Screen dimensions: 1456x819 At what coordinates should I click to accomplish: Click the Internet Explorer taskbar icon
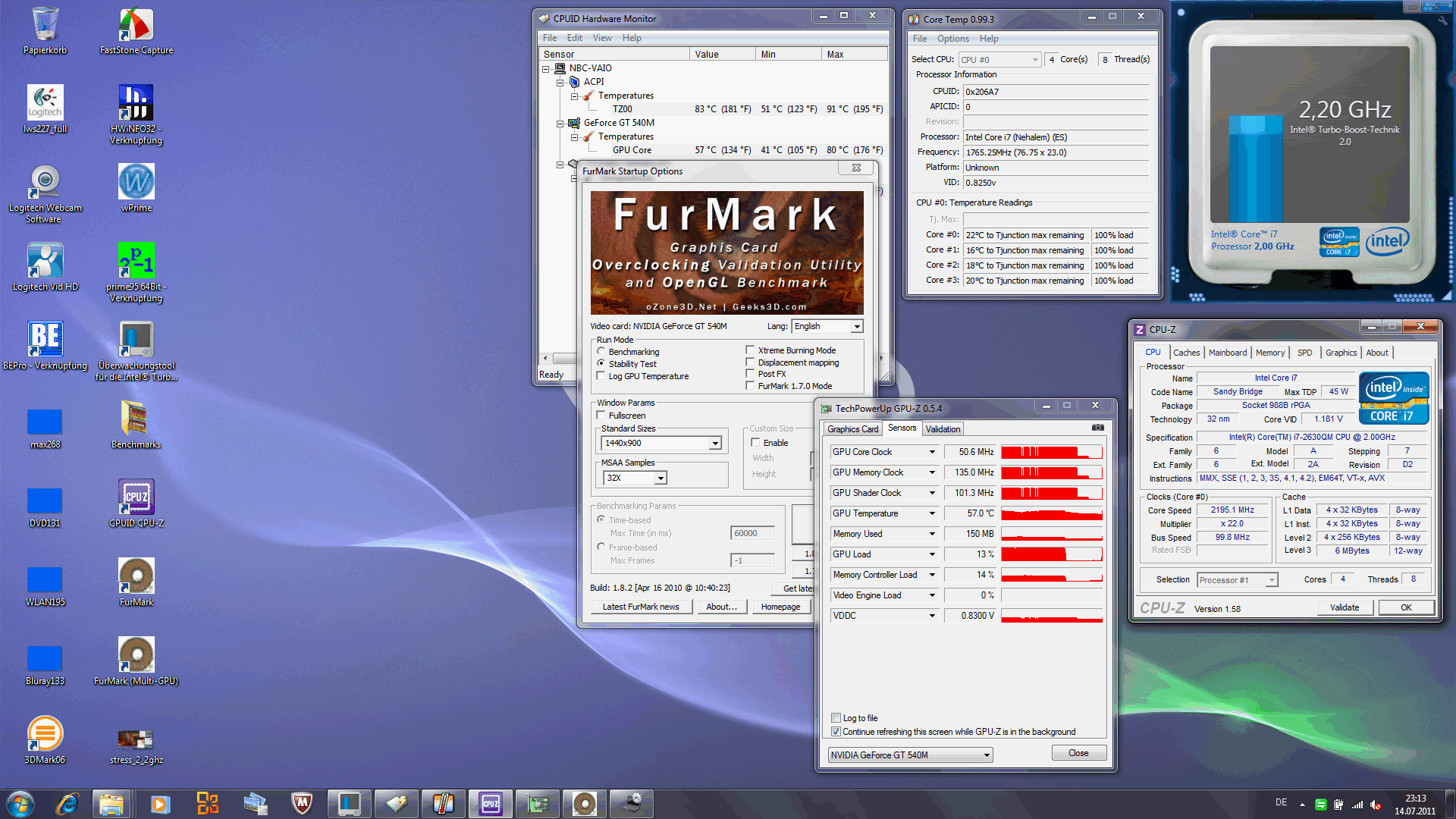pos(67,803)
